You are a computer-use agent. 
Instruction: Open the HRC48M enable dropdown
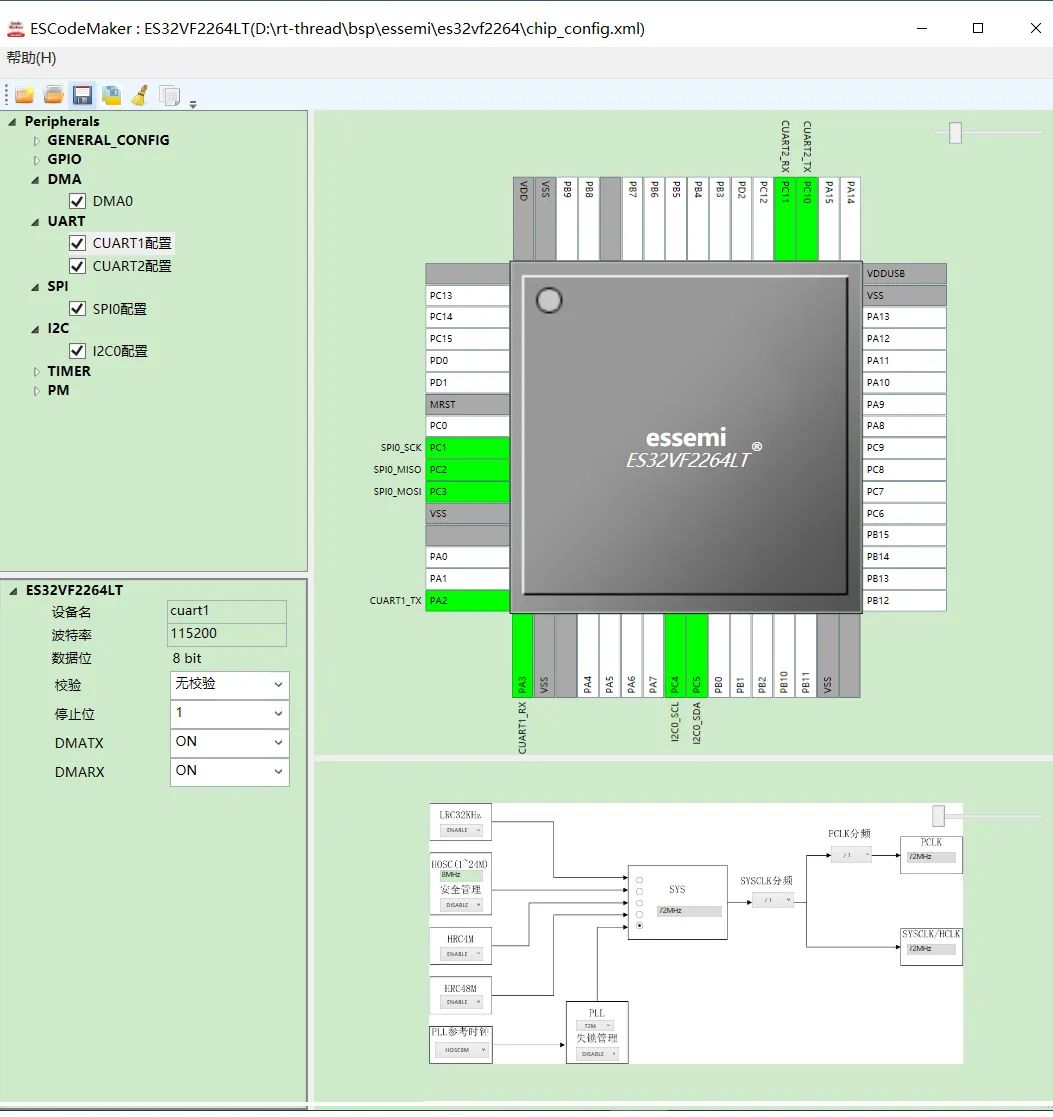pos(461,1002)
